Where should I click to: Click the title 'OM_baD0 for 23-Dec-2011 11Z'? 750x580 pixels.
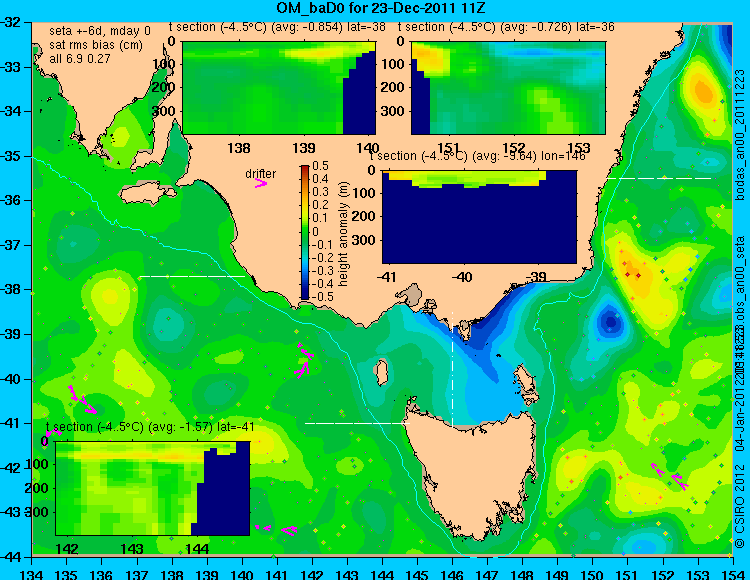382,8
